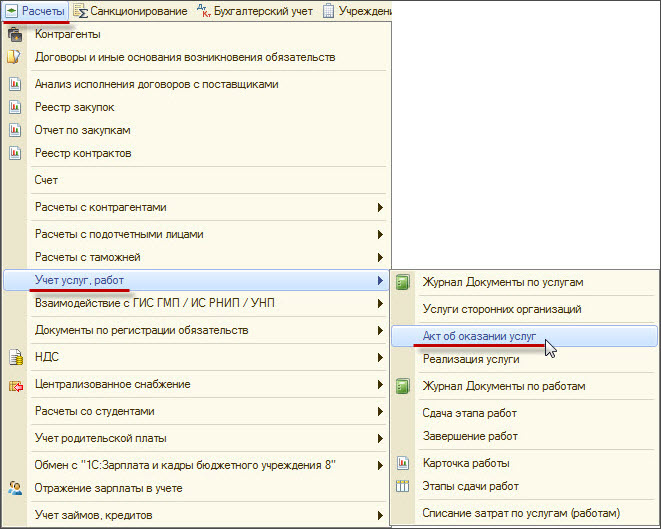
Task: Expand Документы по регистрации обязательств arrow
Action: tap(380, 330)
